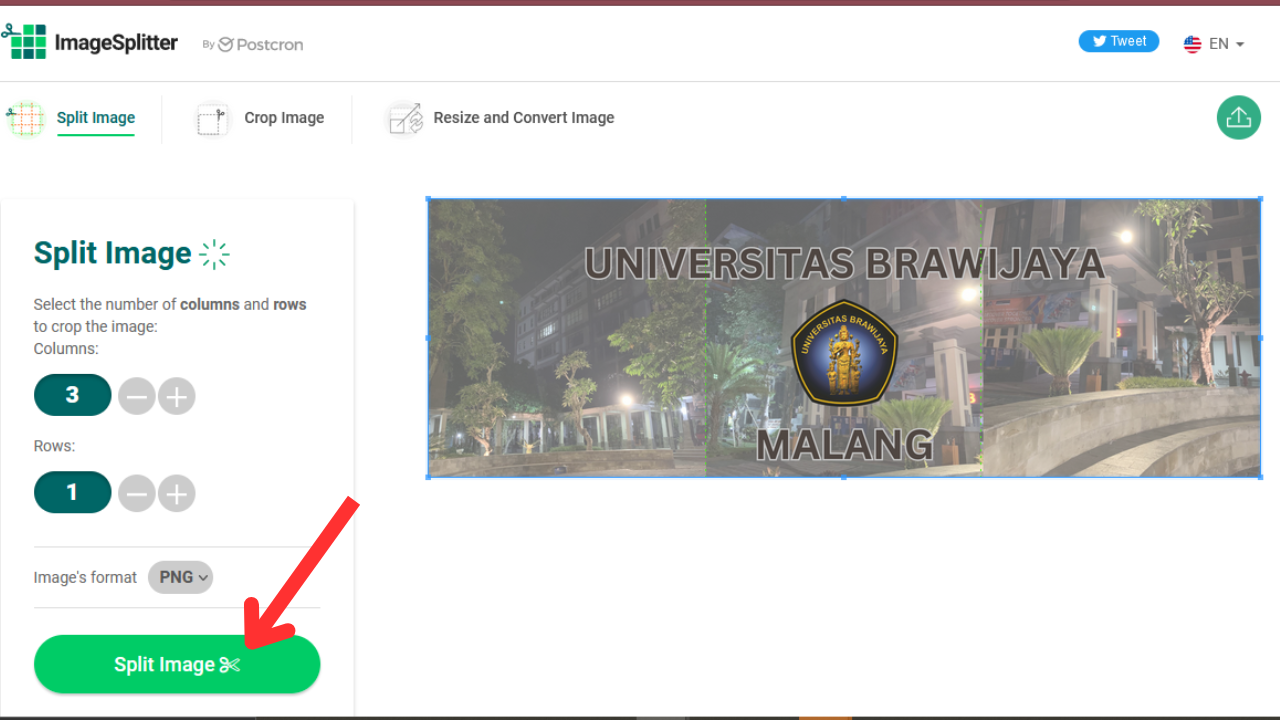This screenshot has height=720, width=1280.
Task: Click the Resize and Convert icon
Action: point(404,119)
